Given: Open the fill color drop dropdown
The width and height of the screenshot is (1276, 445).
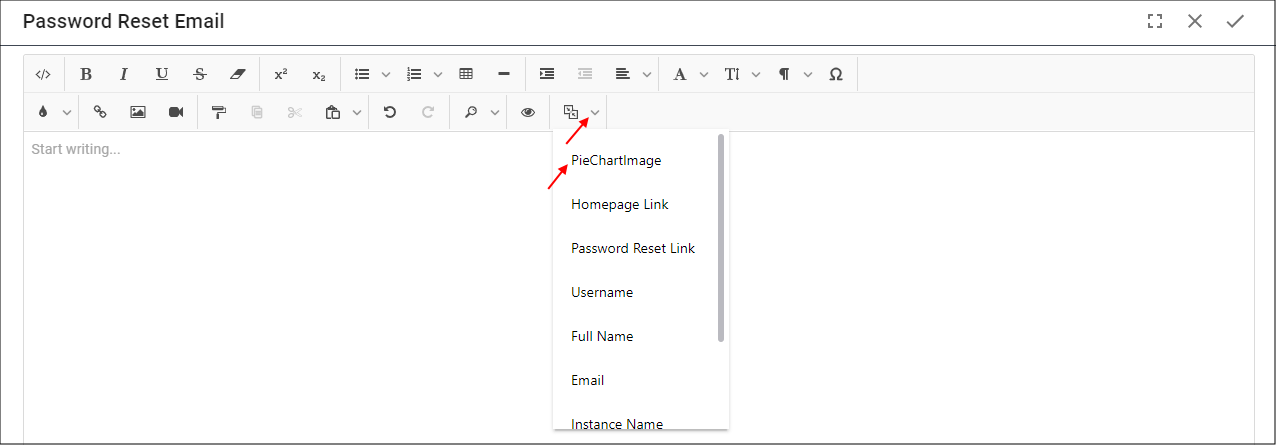Looking at the screenshot, I should click(67, 113).
